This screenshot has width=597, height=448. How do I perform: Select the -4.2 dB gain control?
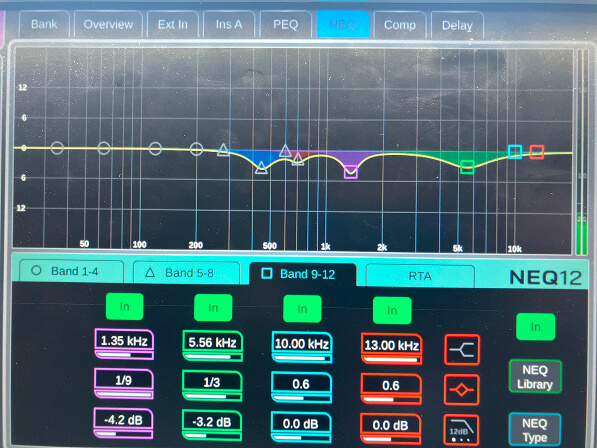click(123, 423)
